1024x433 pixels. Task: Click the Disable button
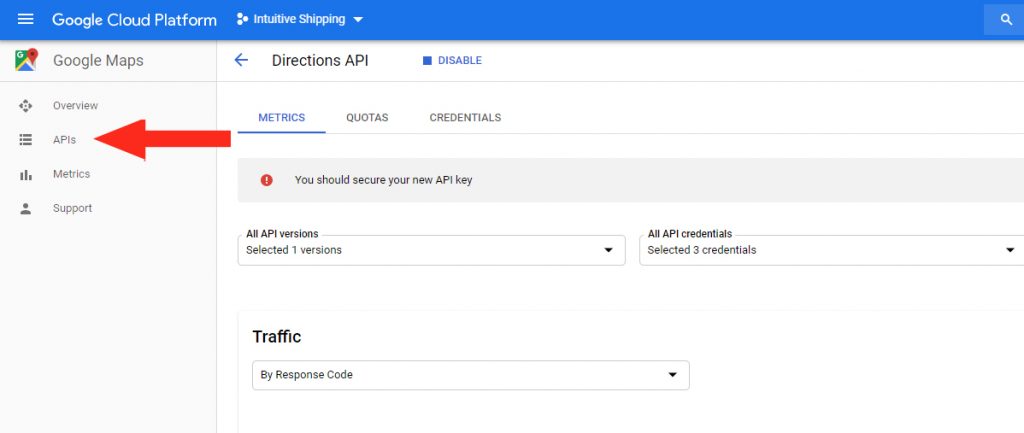pos(453,60)
